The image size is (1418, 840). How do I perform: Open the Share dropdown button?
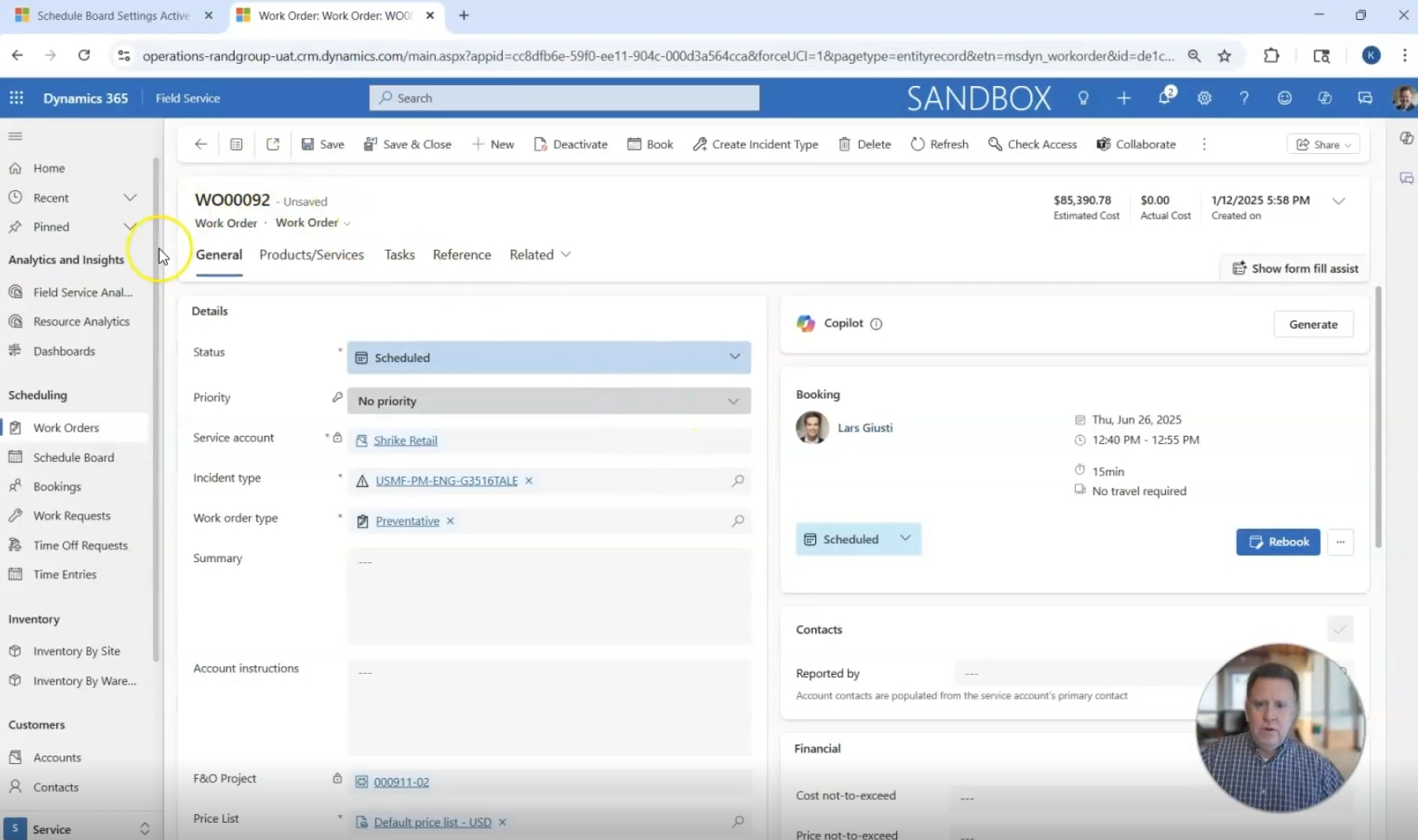(x=1323, y=144)
